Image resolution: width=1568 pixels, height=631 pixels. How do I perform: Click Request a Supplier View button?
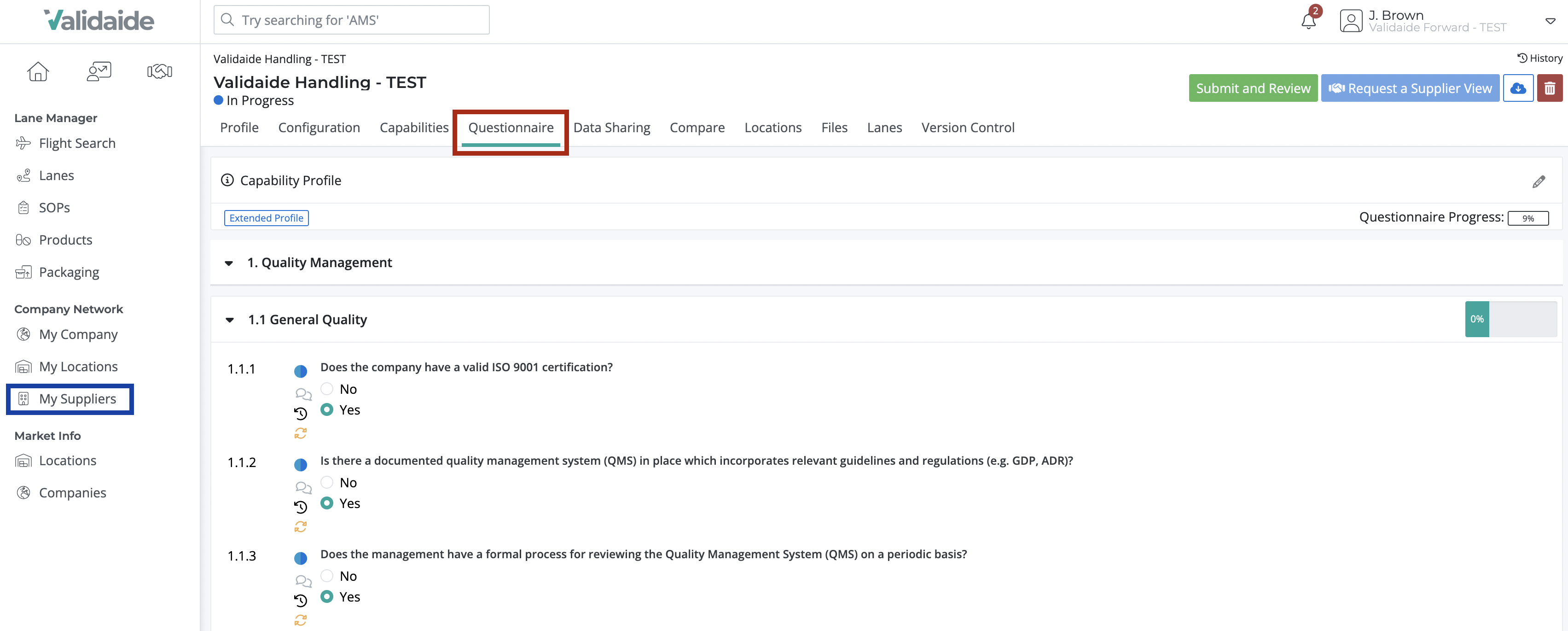point(1410,88)
